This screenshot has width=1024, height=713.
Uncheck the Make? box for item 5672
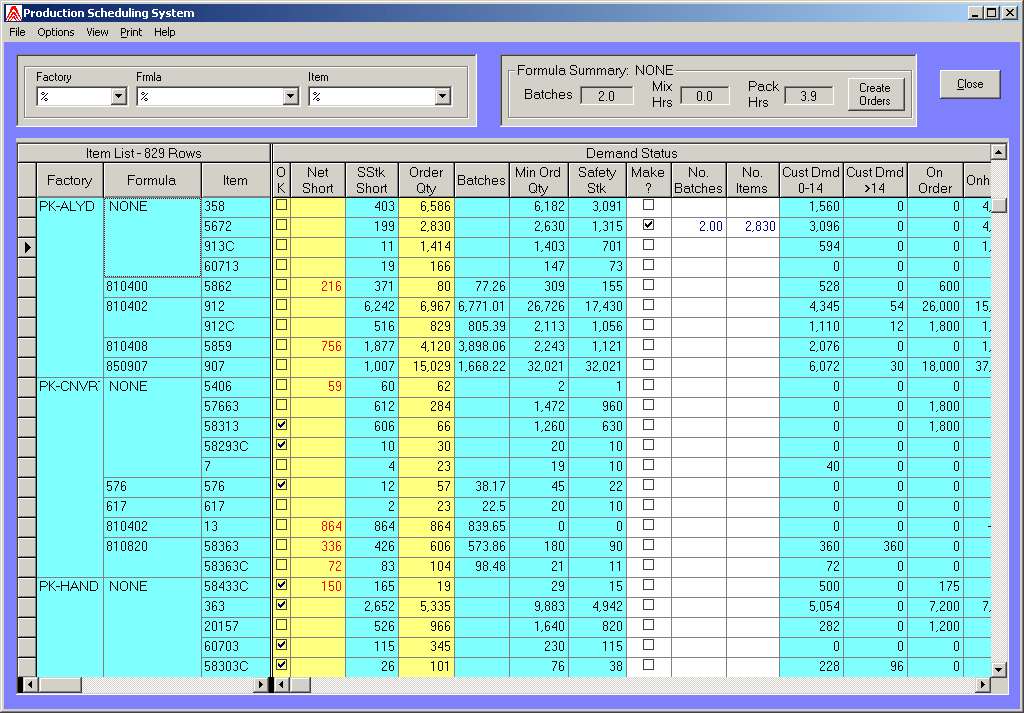[648, 225]
